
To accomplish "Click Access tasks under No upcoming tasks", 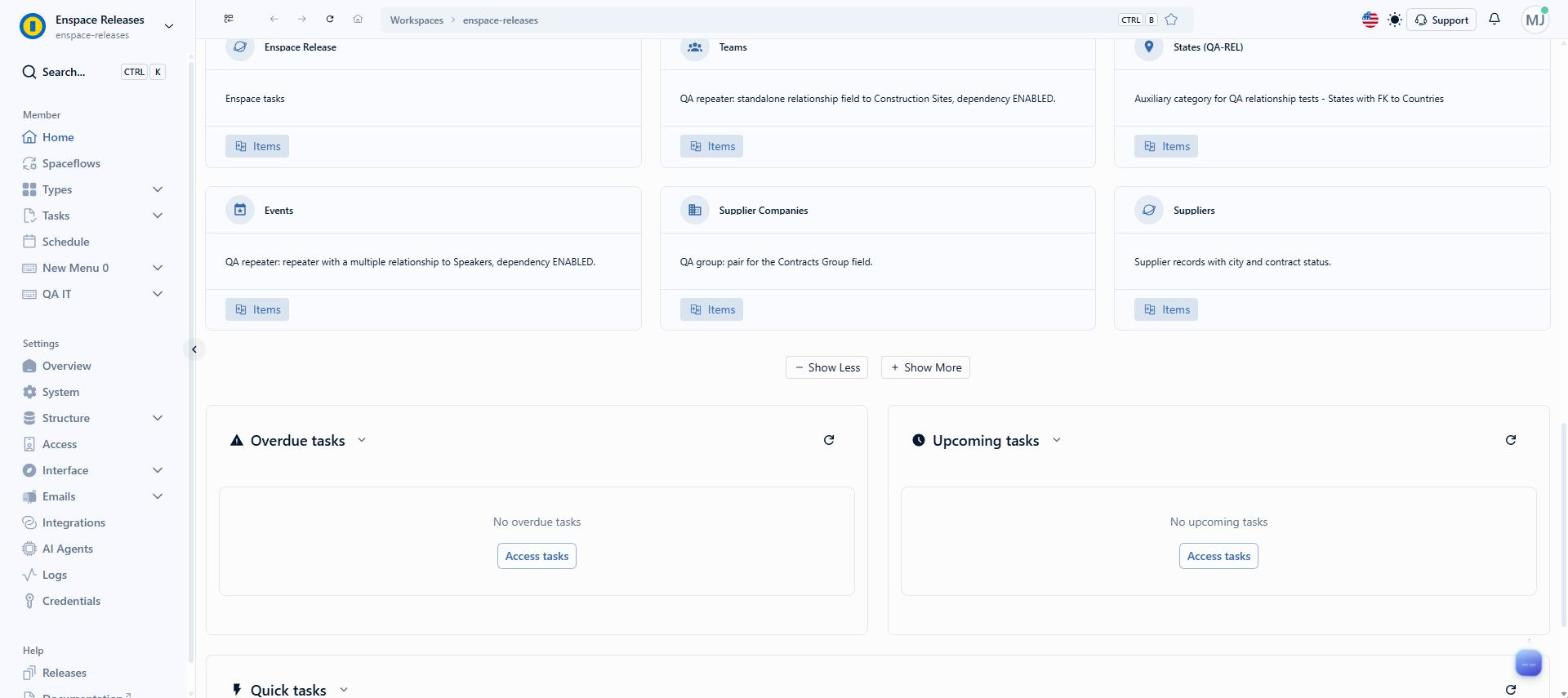I will (1218, 556).
